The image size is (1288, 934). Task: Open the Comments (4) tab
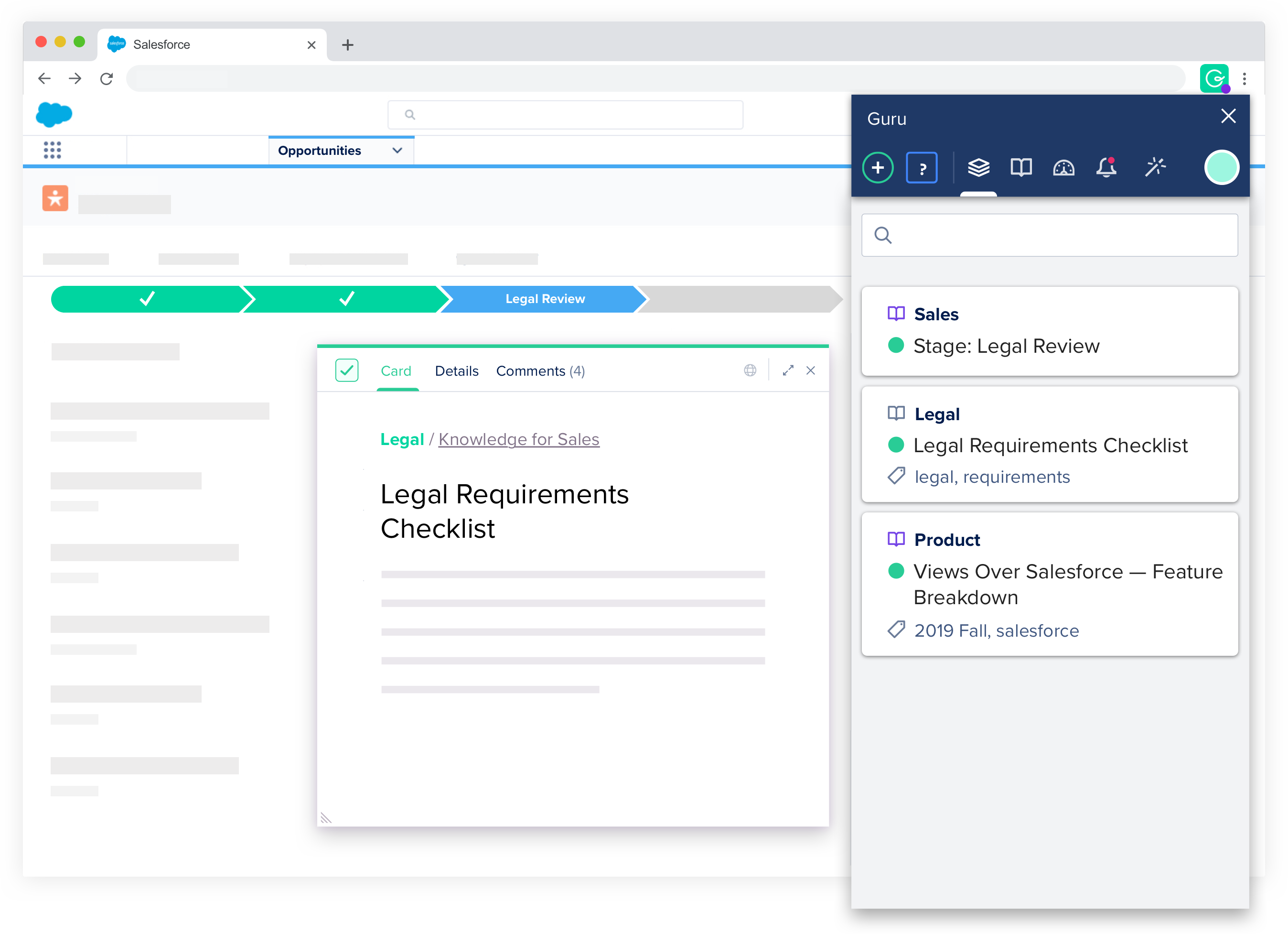(540, 371)
